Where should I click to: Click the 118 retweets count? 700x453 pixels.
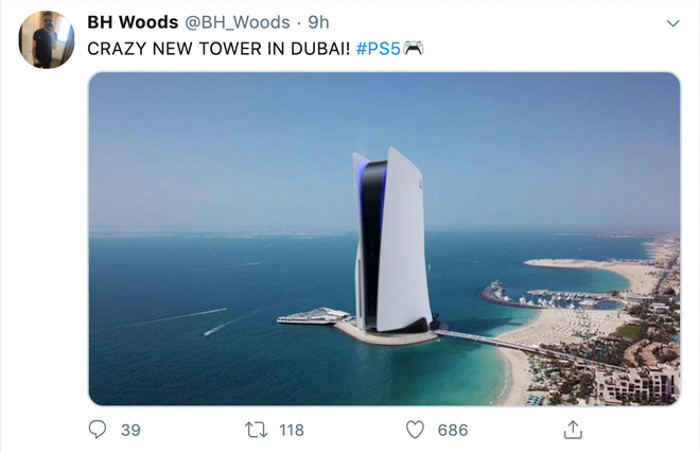[292, 430]
